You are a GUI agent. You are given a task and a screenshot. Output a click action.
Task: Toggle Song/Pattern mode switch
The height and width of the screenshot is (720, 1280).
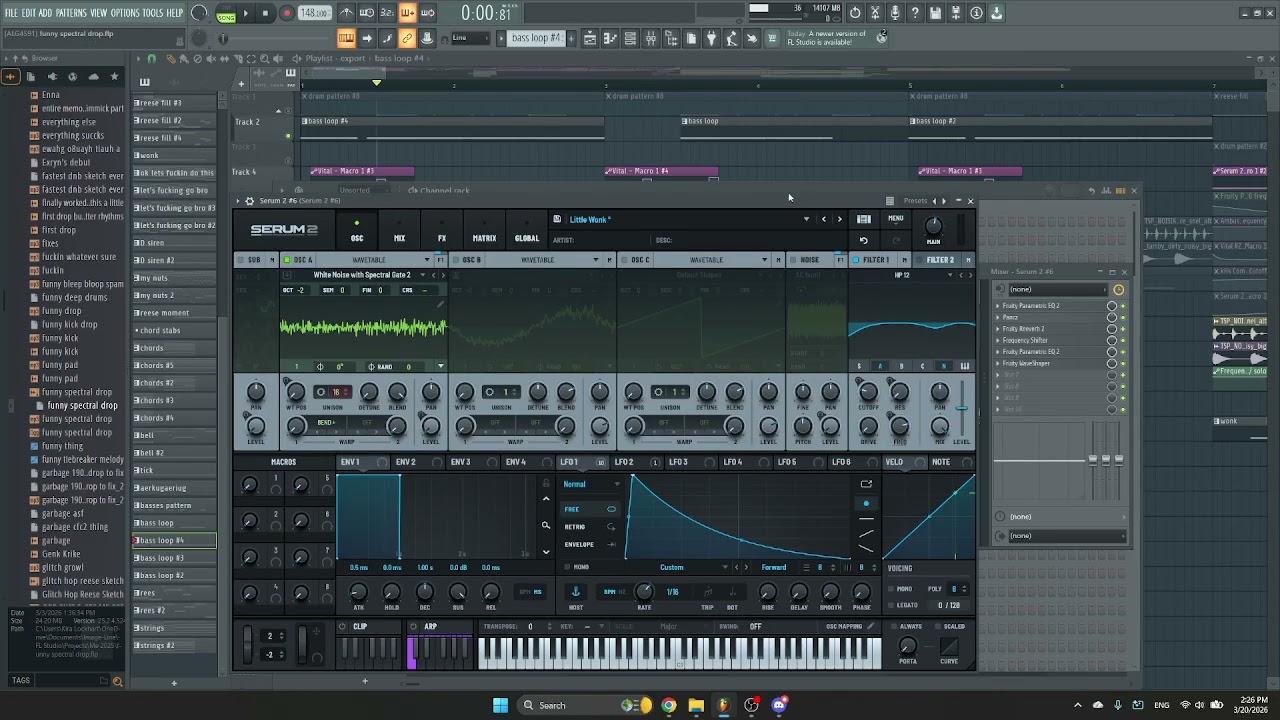[x=226, y=14]
